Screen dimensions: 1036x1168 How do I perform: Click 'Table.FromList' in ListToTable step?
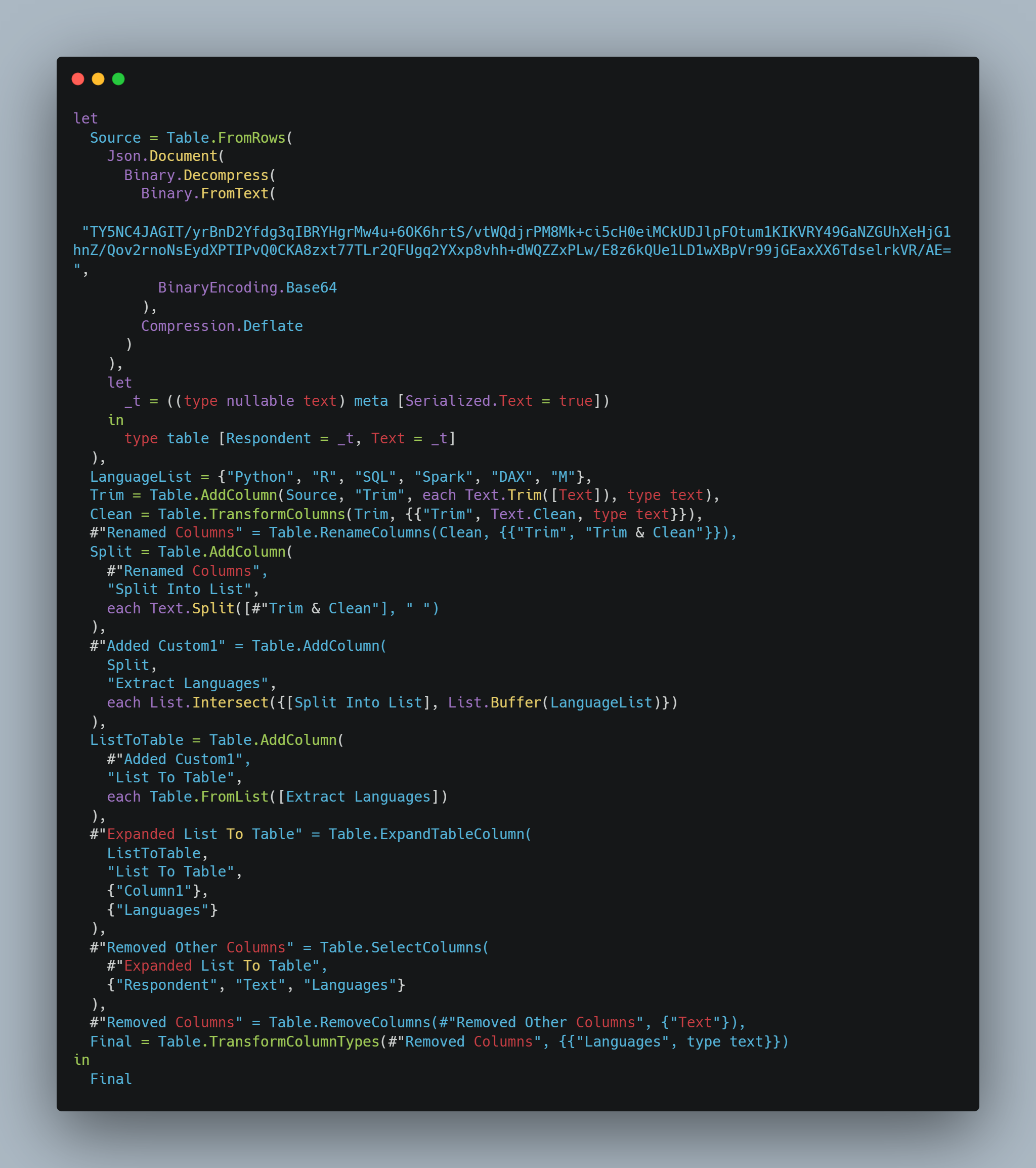(208, 797)
